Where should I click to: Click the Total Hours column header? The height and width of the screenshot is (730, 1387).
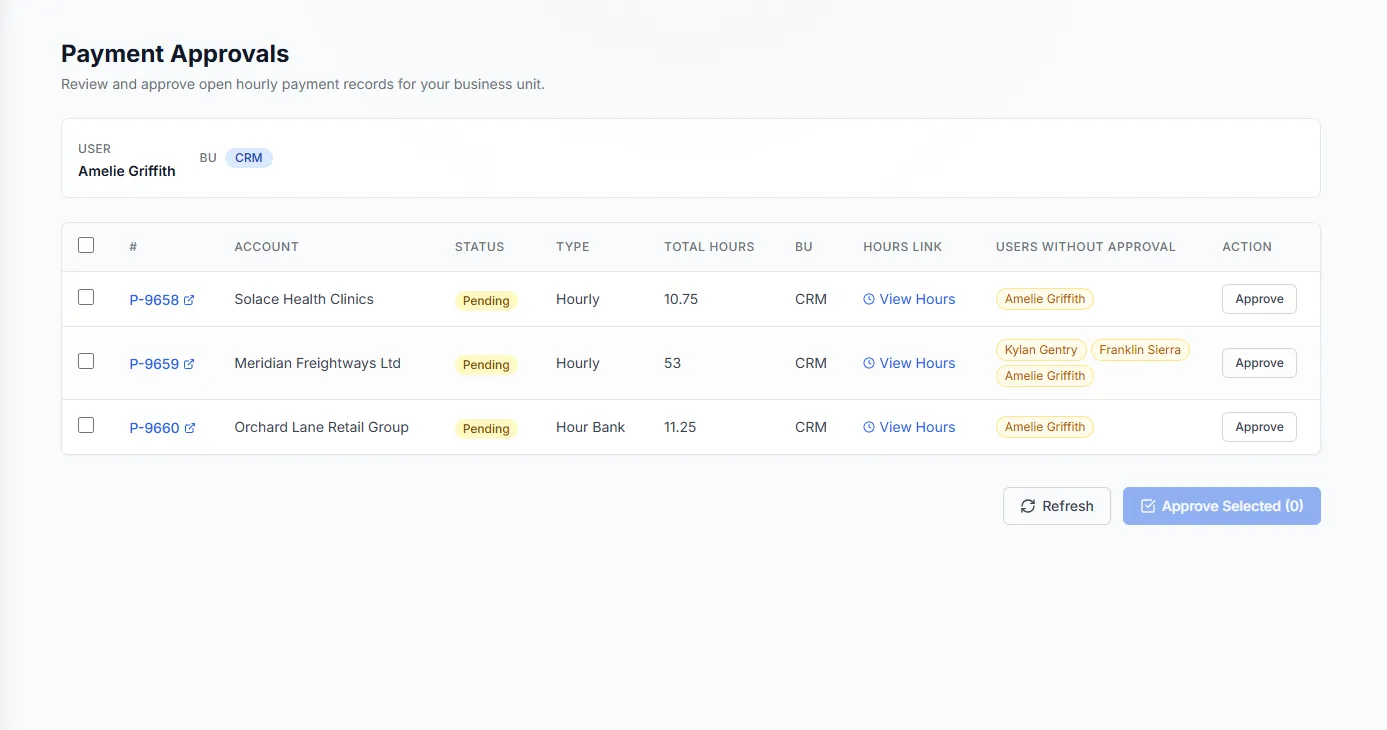click(709, 247)
